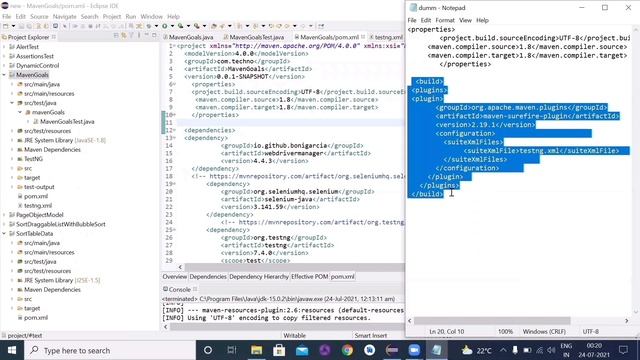Click Notepad's scroll right arrow
Viewport: 640px width, 360px height.
[627, 320]
